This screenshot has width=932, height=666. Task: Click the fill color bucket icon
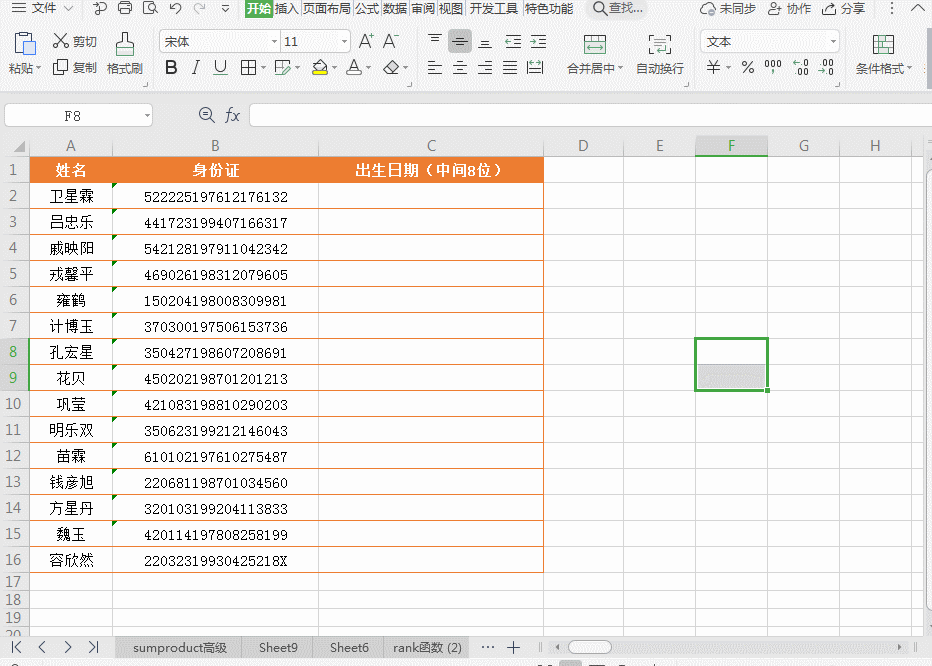click(320, 67)
